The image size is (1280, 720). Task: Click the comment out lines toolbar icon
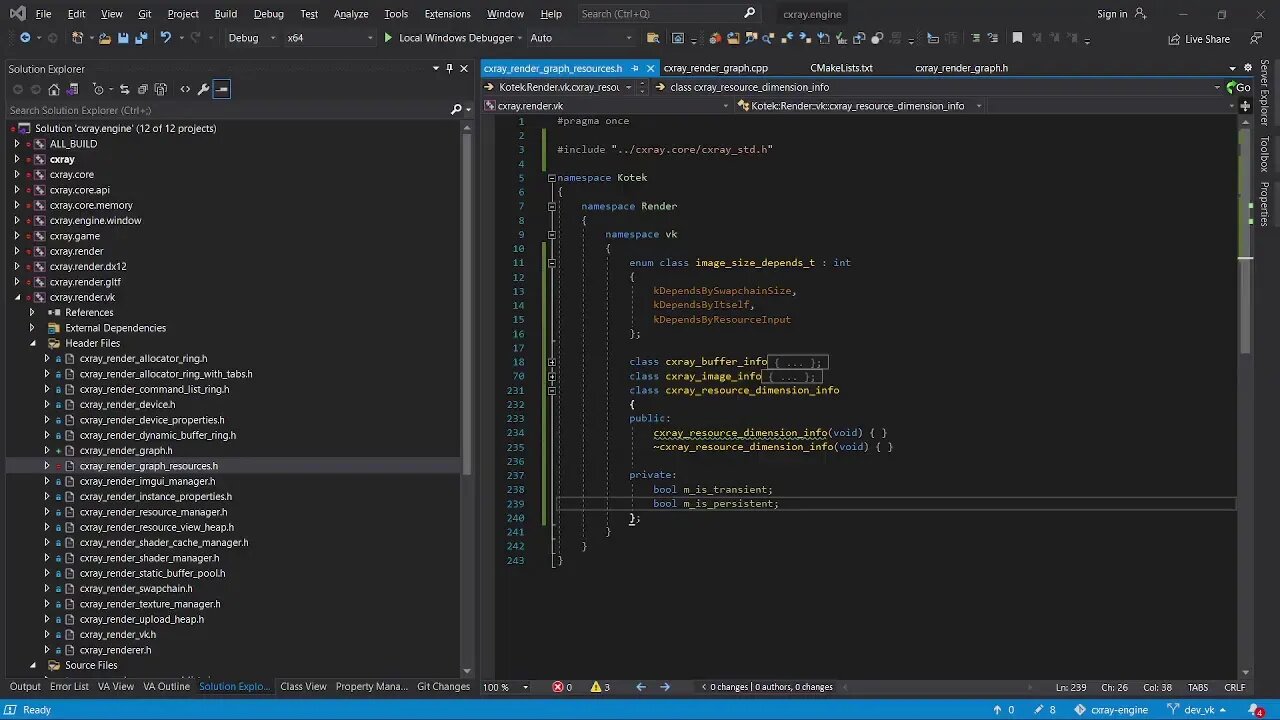[x=975, y=38]
